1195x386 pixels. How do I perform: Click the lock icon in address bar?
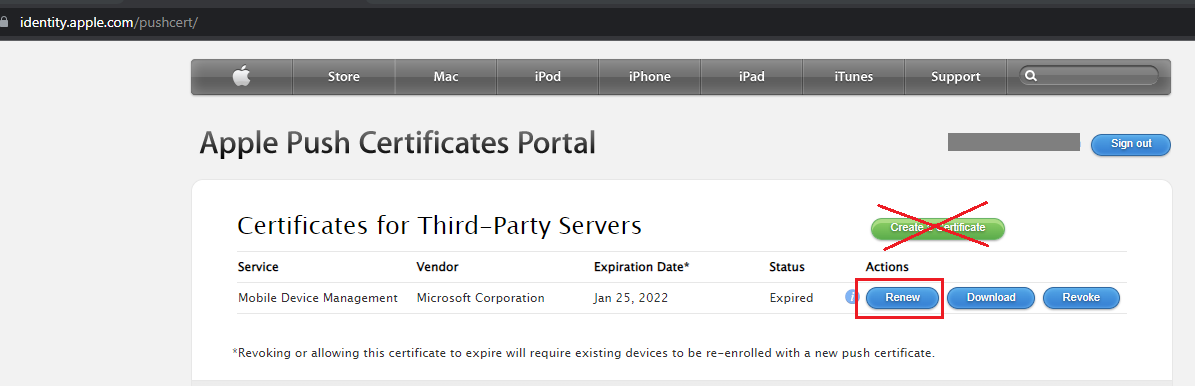coord(4,22)
